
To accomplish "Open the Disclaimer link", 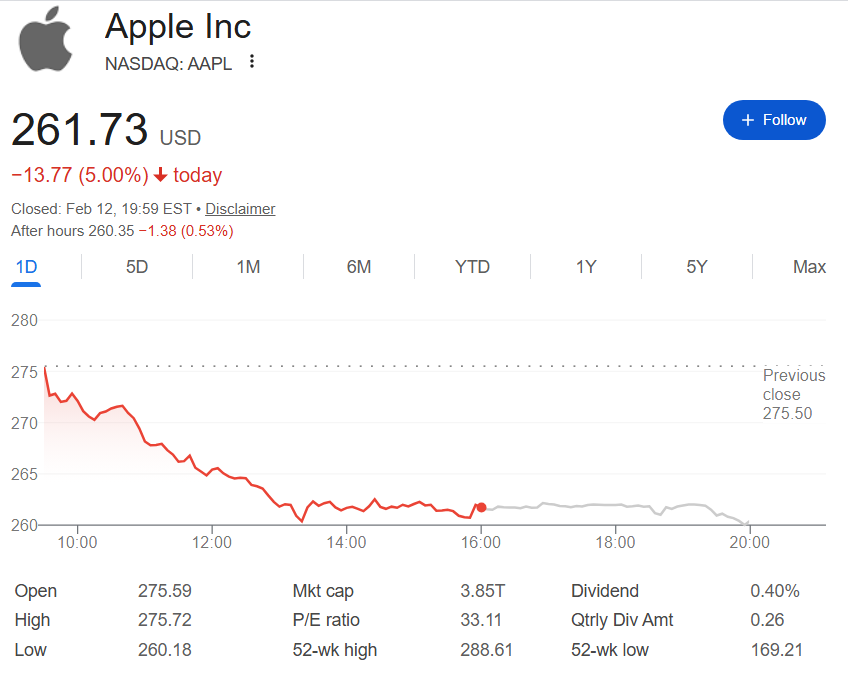I will point(240,209).
